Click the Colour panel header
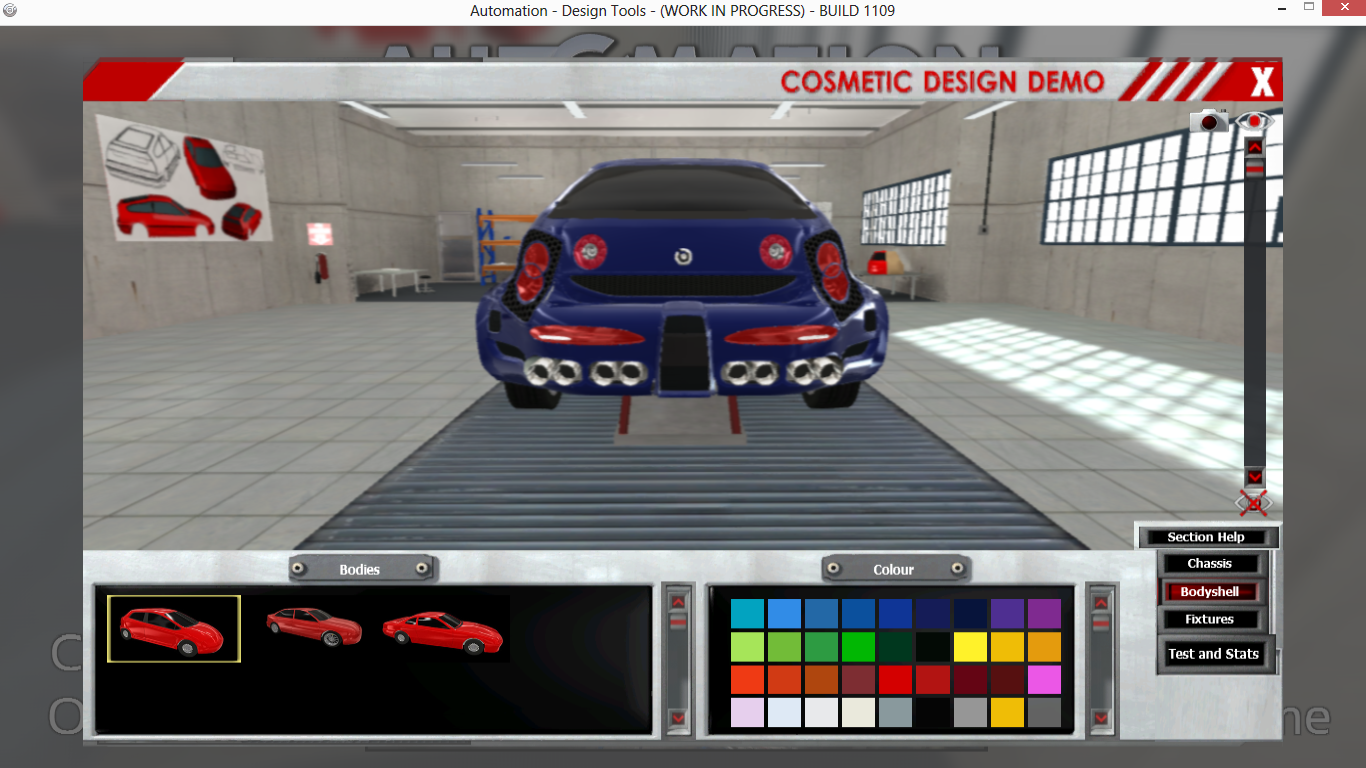This screenshot has height=768, width=1366. click(x=894, y=569)
